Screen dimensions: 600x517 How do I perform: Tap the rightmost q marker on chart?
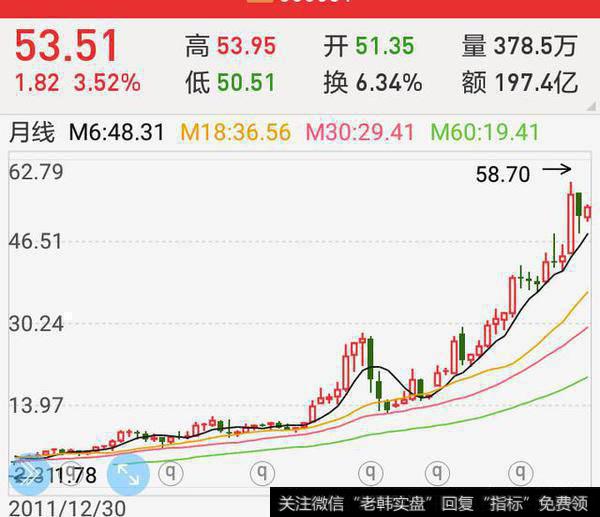click(x=520, y=473)
